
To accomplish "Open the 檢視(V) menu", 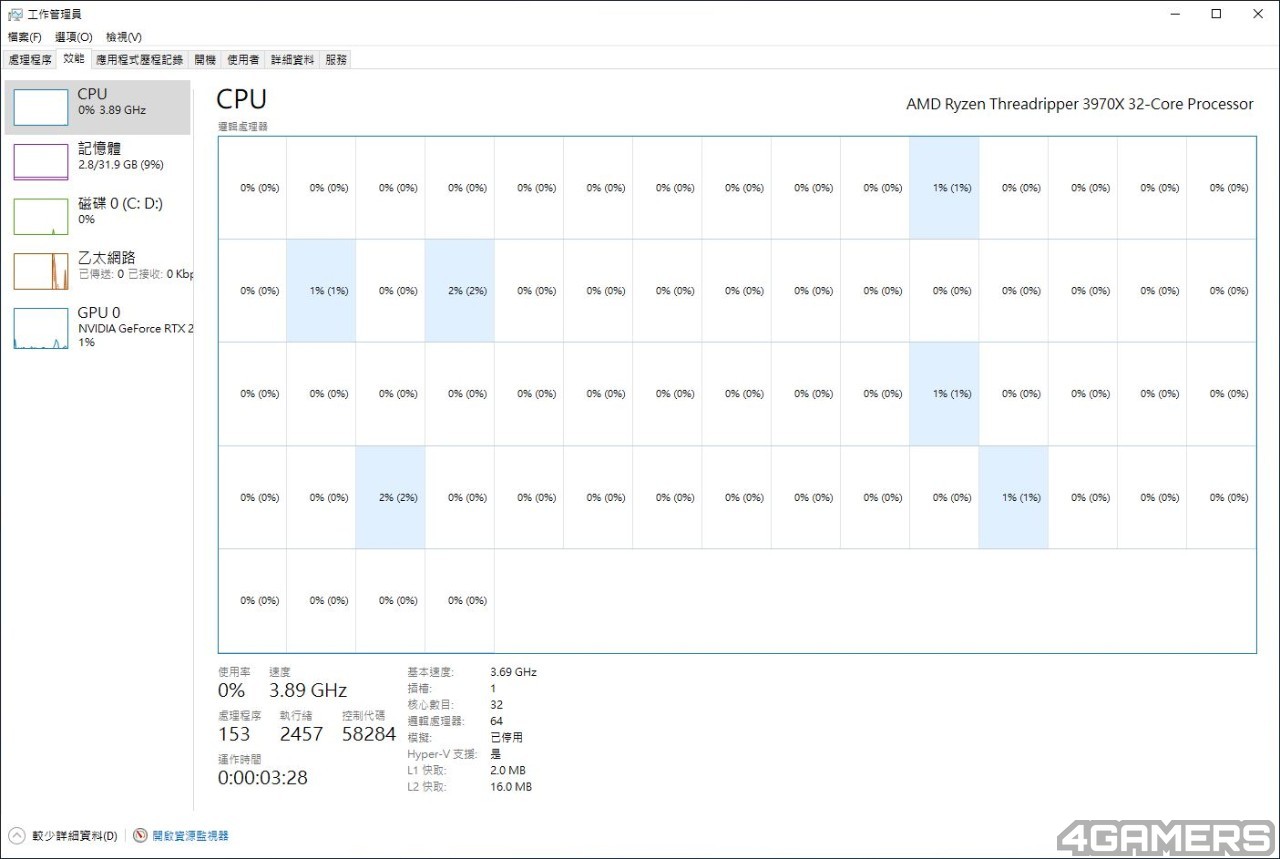I will (124, 37).
